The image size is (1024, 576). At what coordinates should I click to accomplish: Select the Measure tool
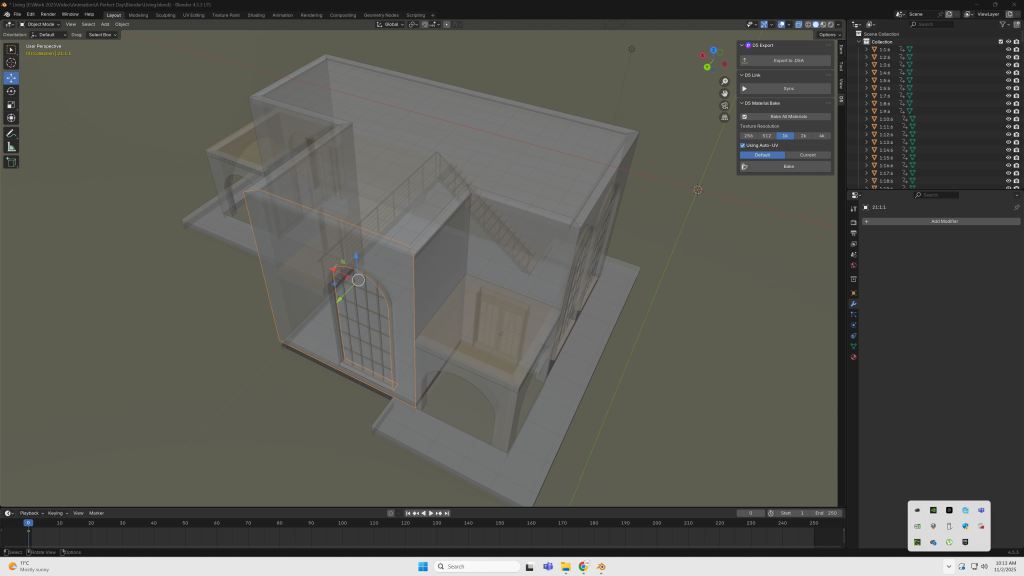tap(11, 147)
